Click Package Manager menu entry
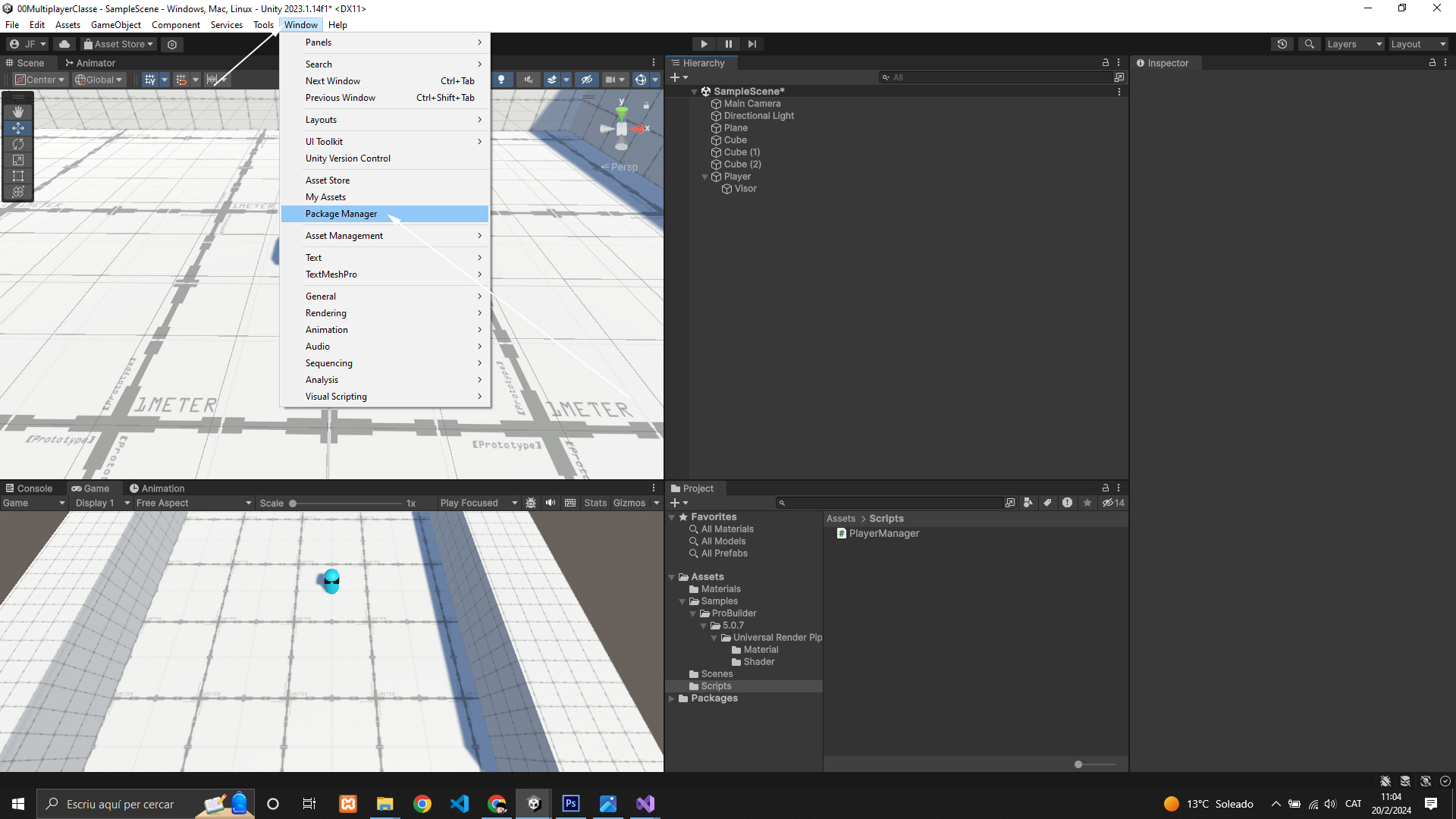 pos(341,214)
